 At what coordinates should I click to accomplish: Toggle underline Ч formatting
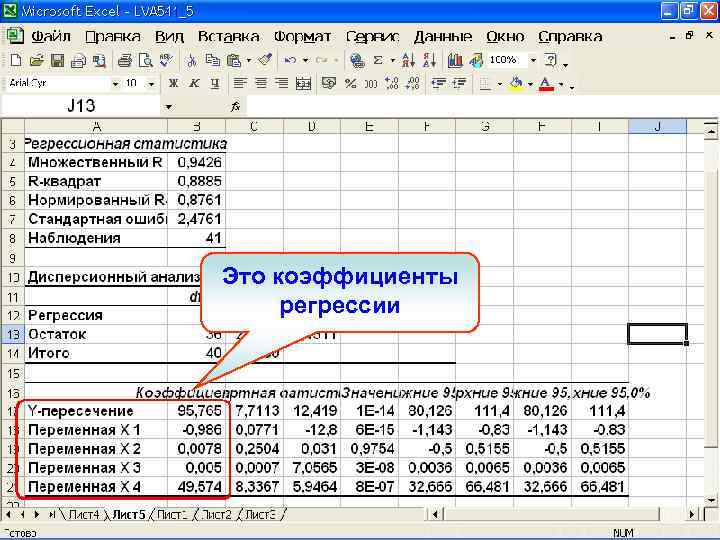coord(215,83)
